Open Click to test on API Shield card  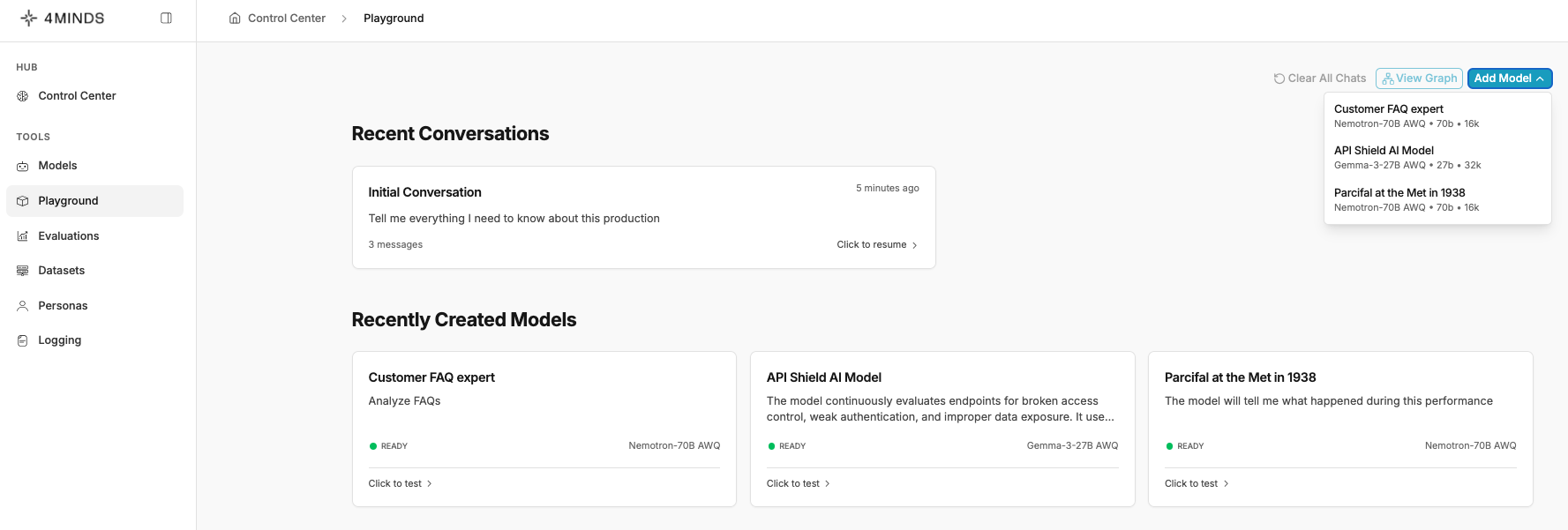pyautogui.click(x=798, y=483)
